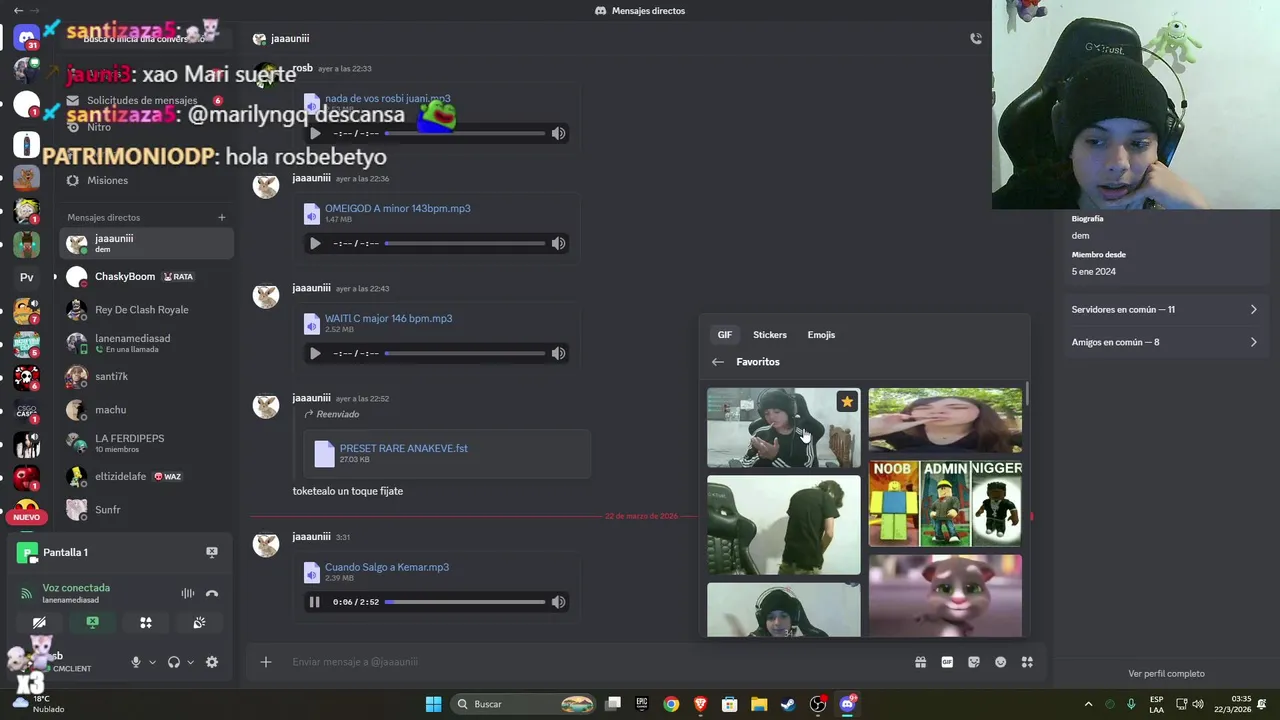1280x720 pixels.
Task: Seek in OMEIGOD A minor progress bar
Action: click(x=465, y=243)
